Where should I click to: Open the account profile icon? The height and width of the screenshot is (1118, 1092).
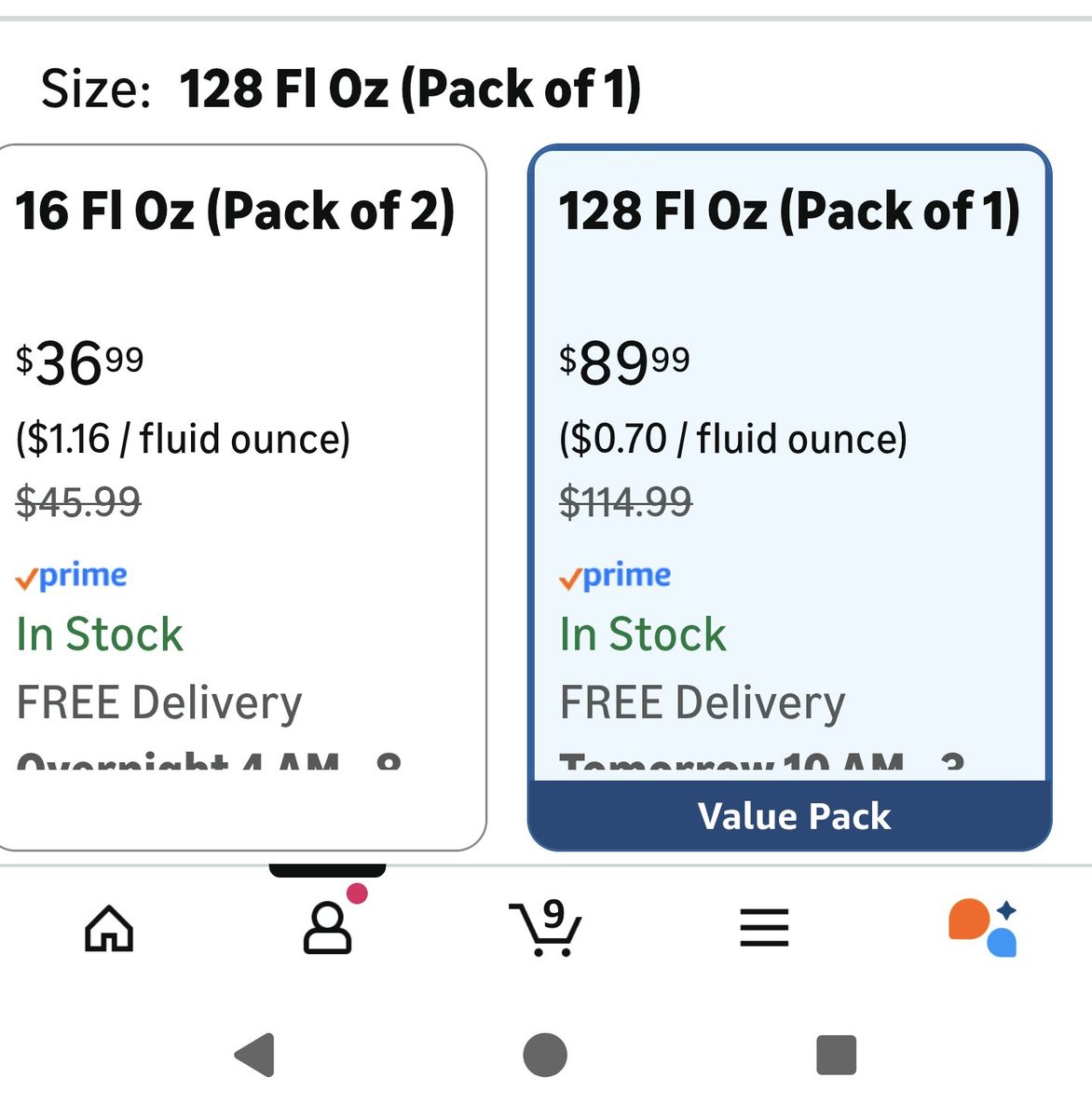click(x=327, y=927)
